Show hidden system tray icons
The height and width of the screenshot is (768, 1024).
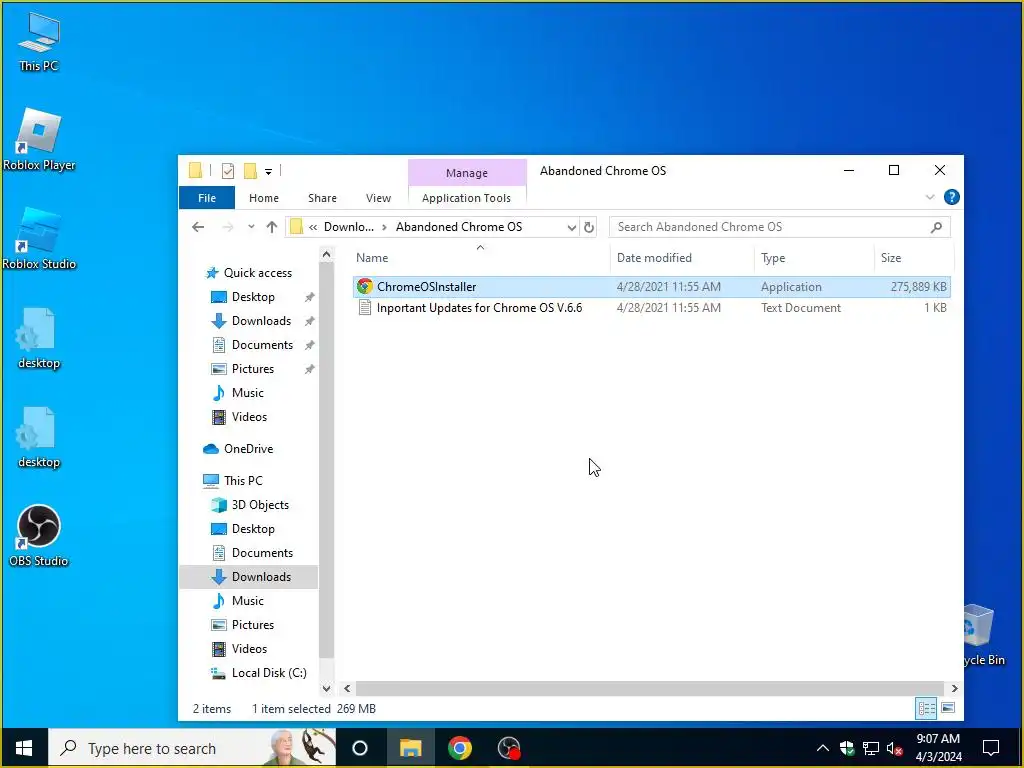(x=823, y=748)
